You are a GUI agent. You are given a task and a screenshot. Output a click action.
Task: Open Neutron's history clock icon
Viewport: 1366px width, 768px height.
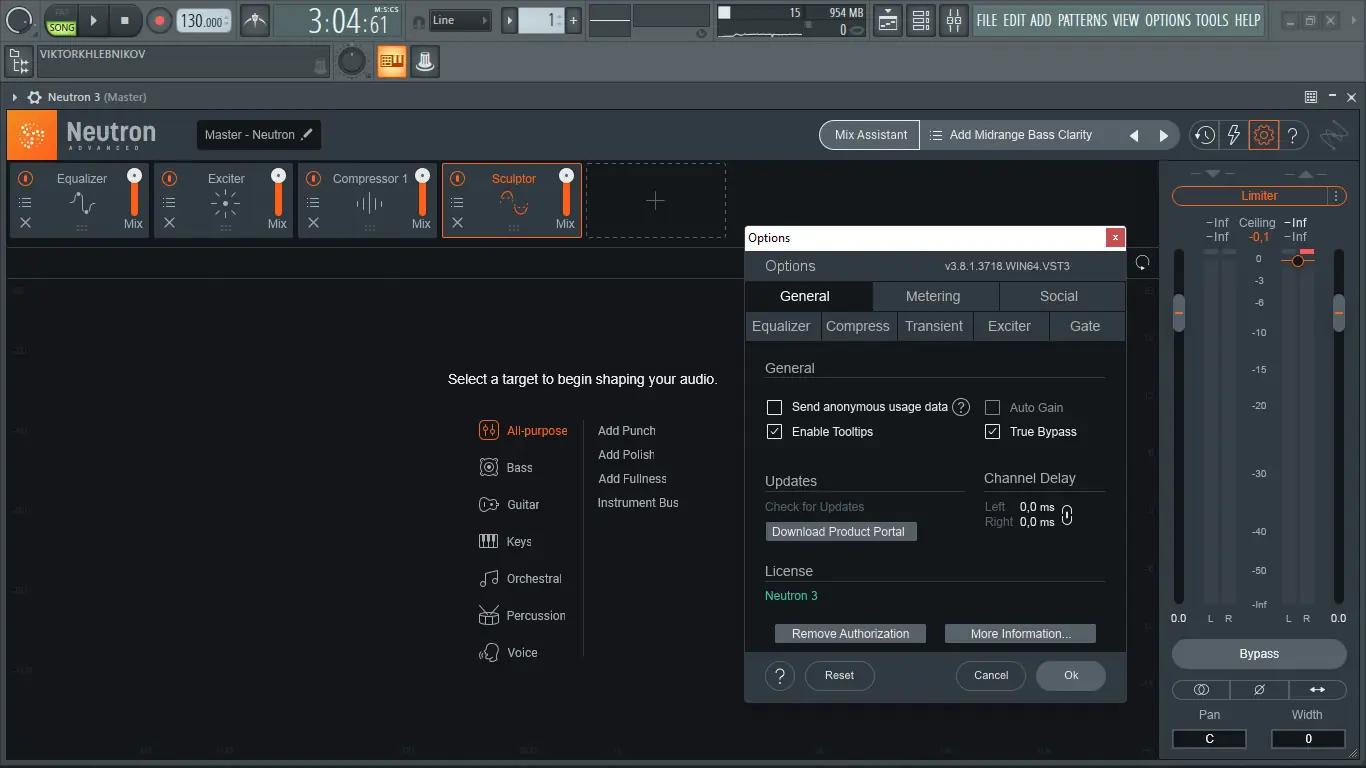point(1204,134)
